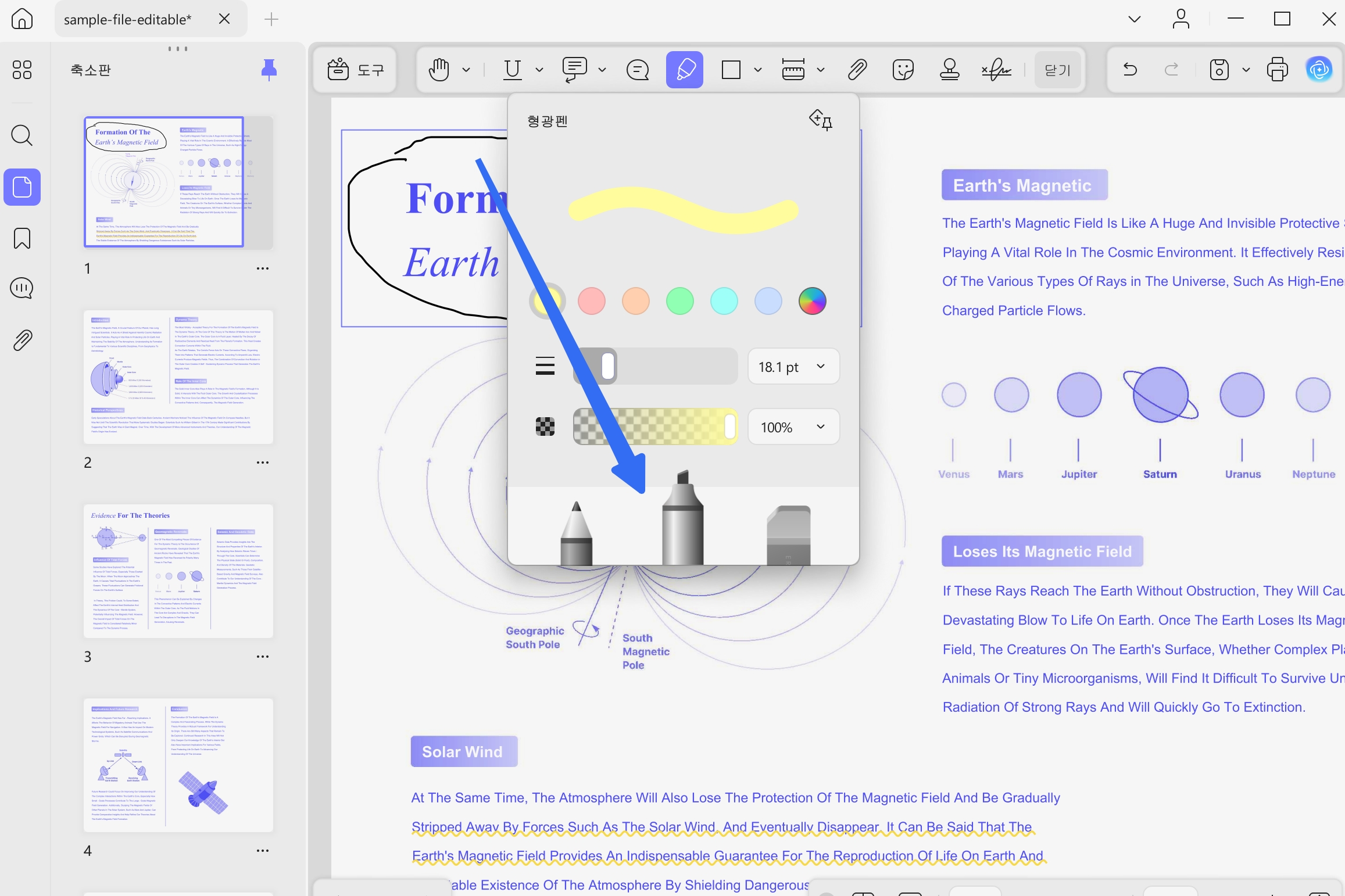Viewport: 1345px width, 896px height.
Task: Select the signature tool
Action: click(996, 70)
